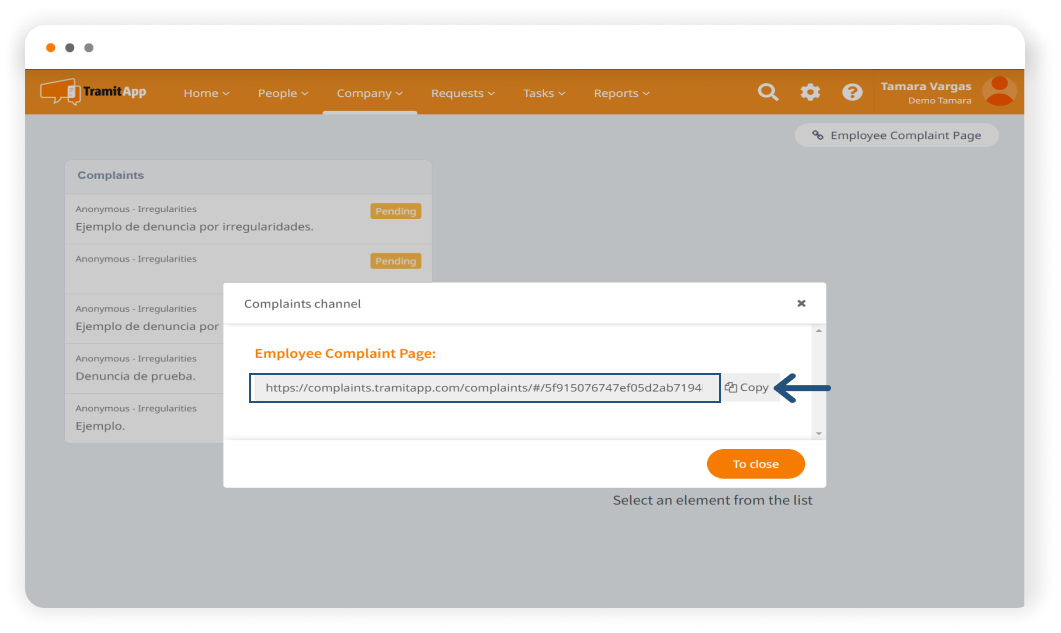Open the search magnifier icon
The image size is (1061, 633).
coord(768,92)
